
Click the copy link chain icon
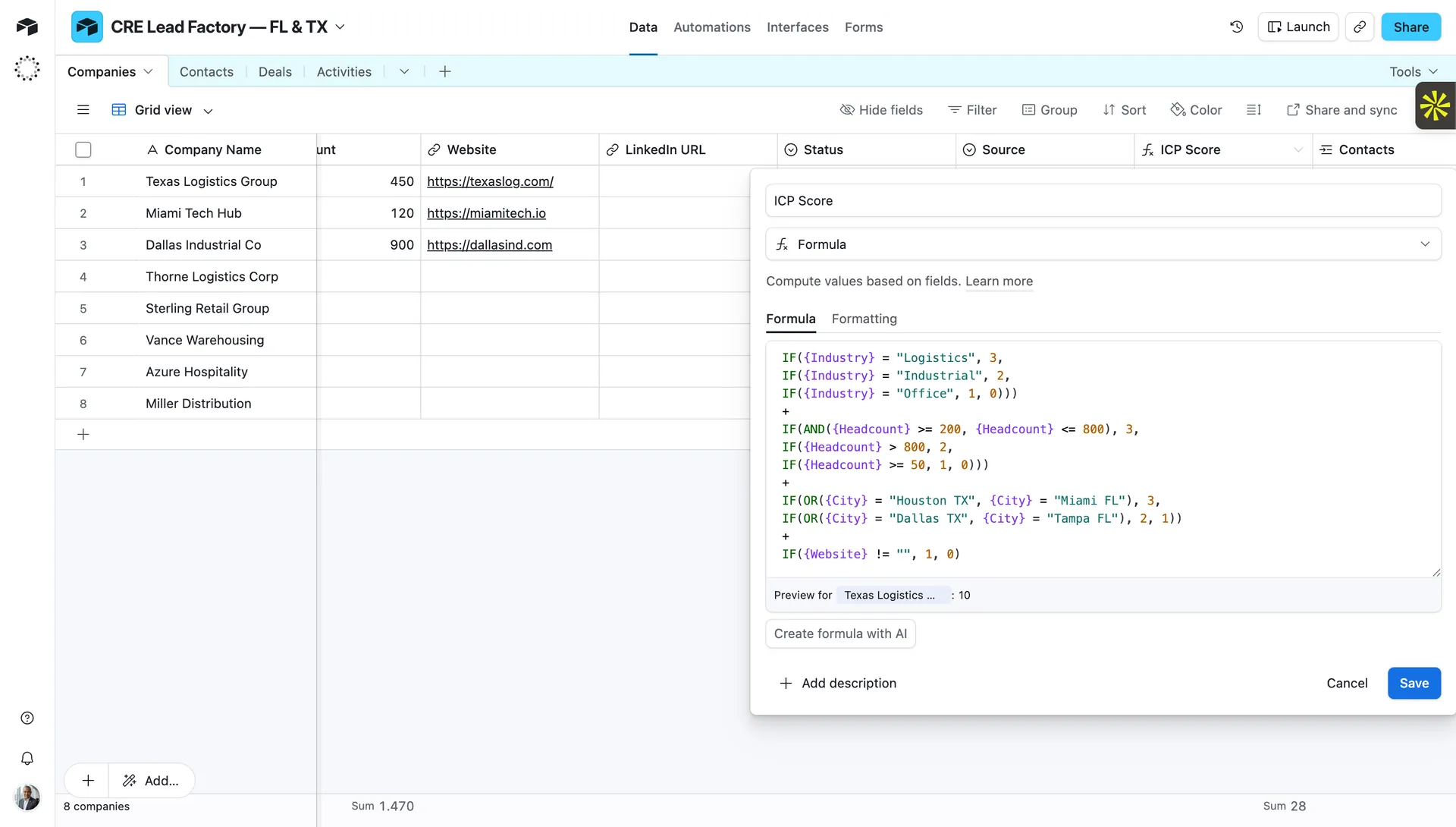click(1360, 27)
